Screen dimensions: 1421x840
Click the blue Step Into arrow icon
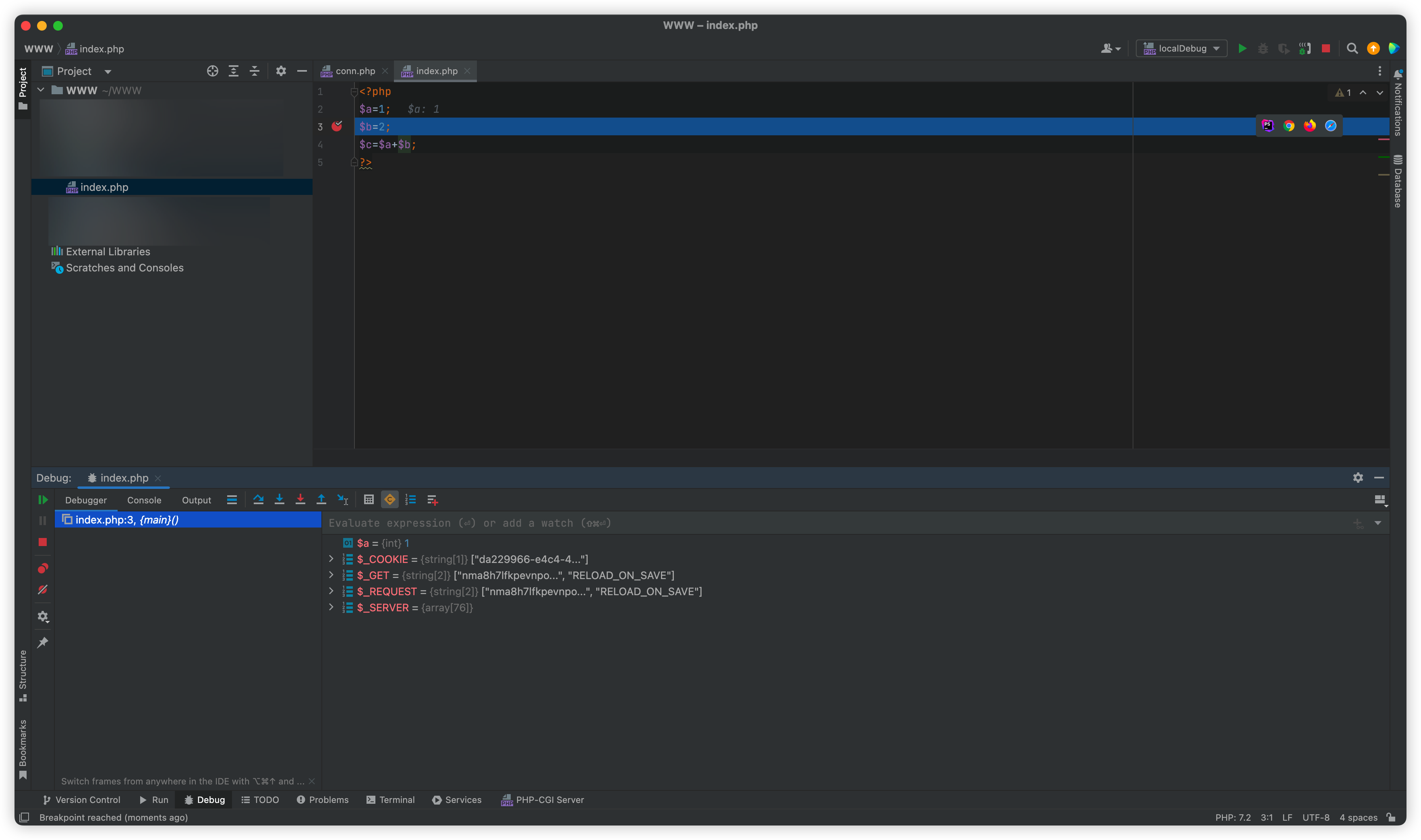(280, 500)
